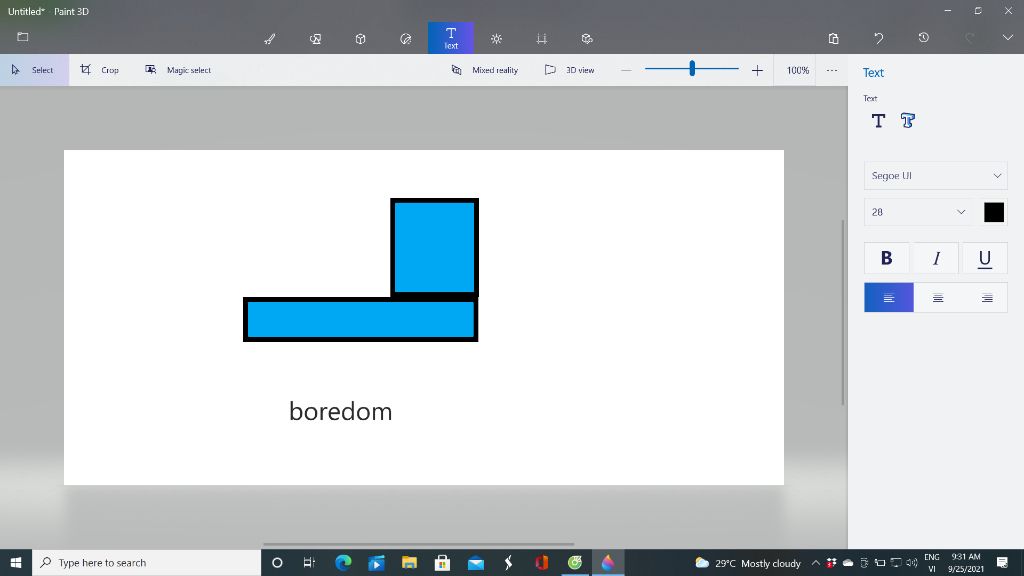The image size is (1024, 576).
Task: Undo the last action
Action: (x=878, y=39)
